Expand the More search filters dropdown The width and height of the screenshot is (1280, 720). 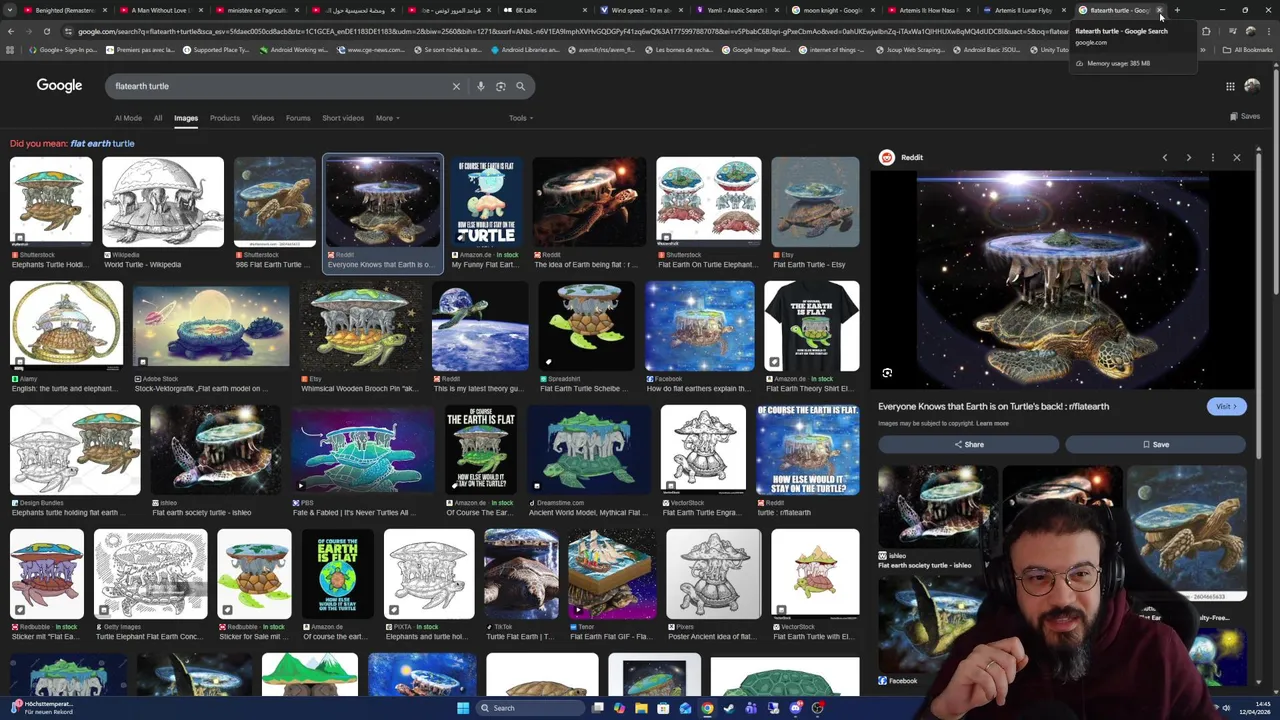[387, 118]
